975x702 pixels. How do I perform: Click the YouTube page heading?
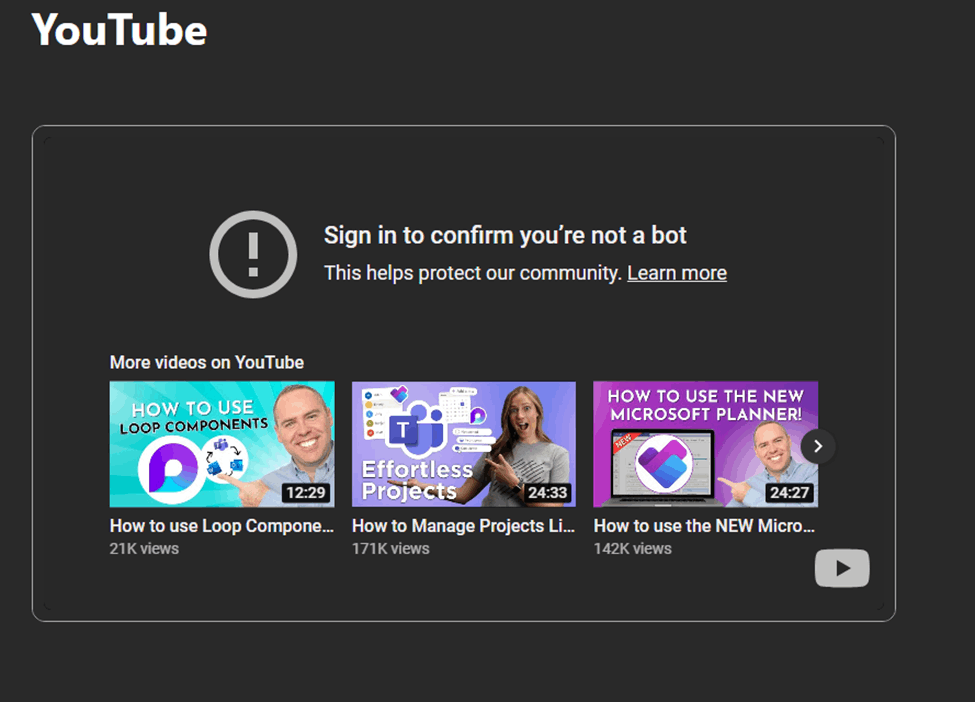tap(119, 30)
